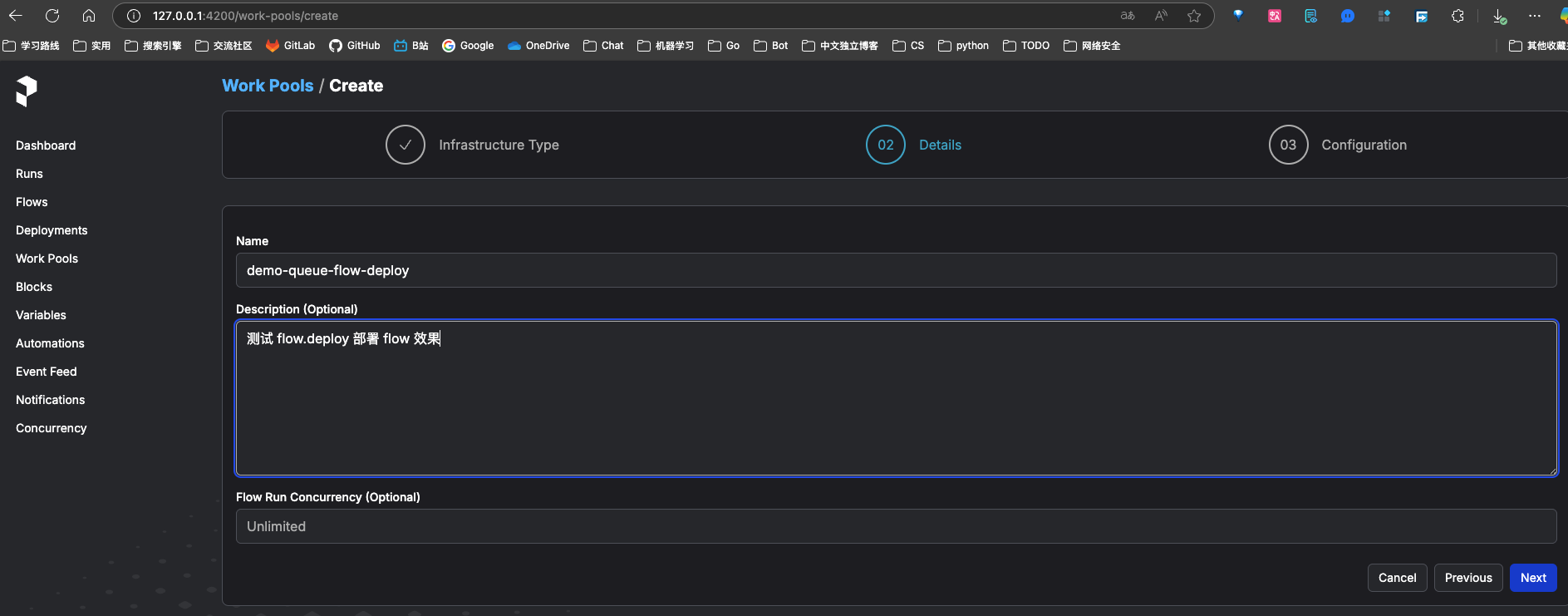
Task: Expand the Bot bookmark folder
Action: (771, 46)
